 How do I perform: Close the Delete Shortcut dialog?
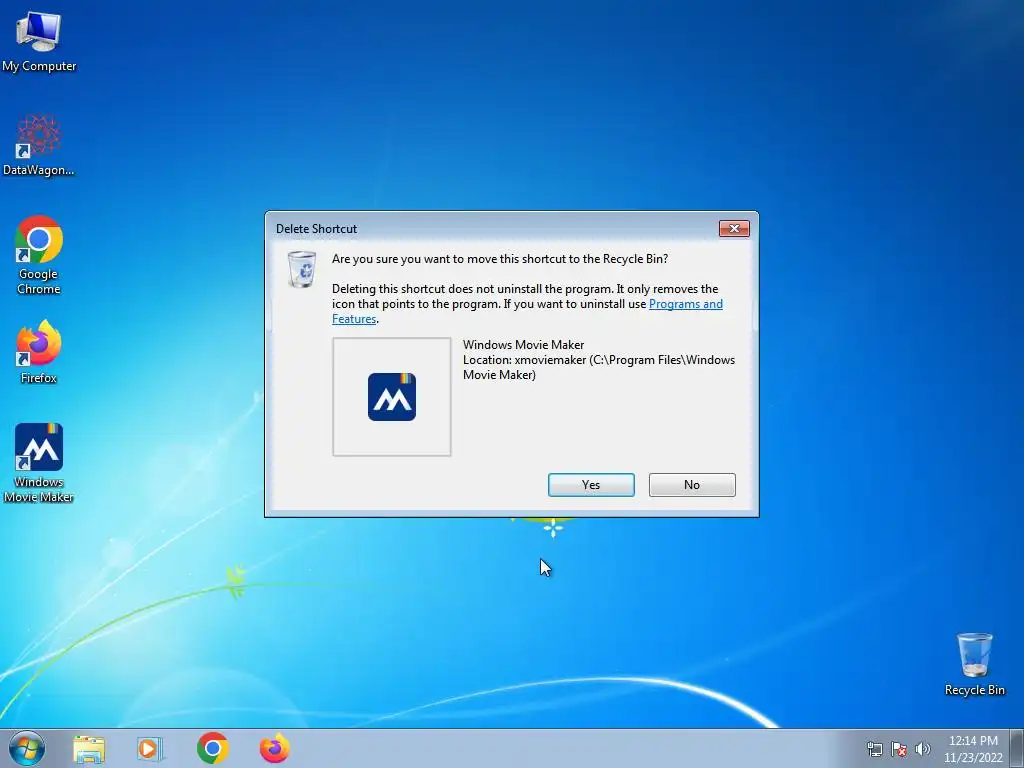point(734,228)
